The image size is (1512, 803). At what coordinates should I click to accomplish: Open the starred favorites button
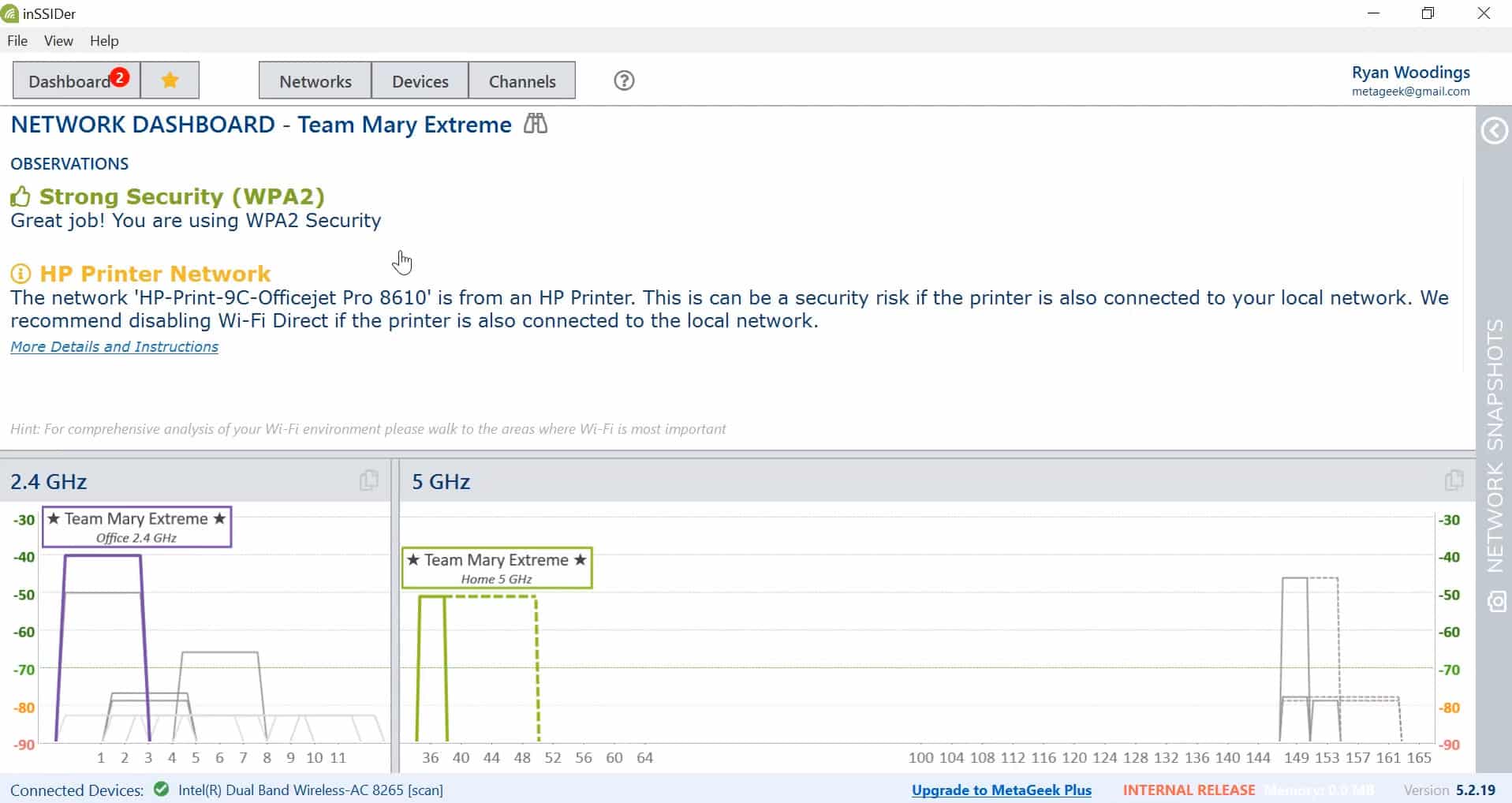(170, 80)
